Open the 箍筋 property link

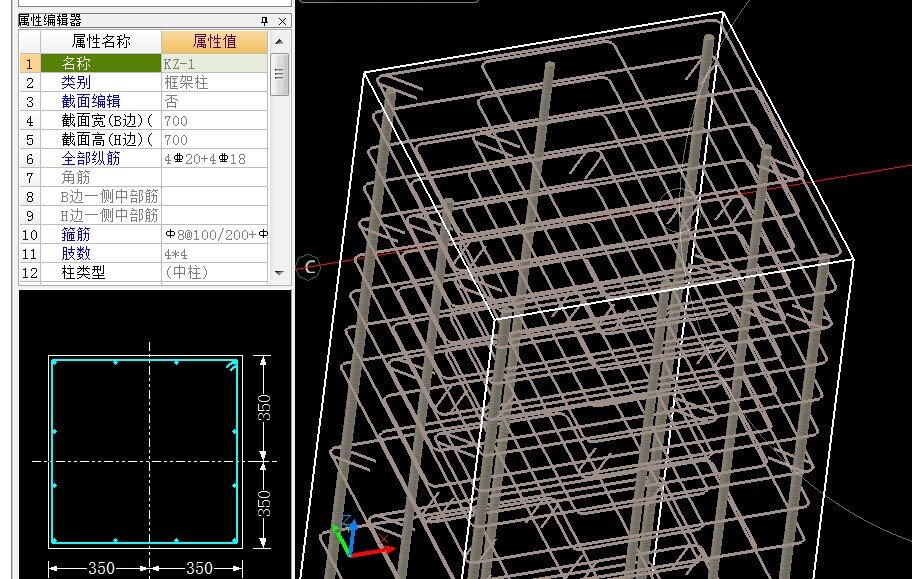point(76,235)
